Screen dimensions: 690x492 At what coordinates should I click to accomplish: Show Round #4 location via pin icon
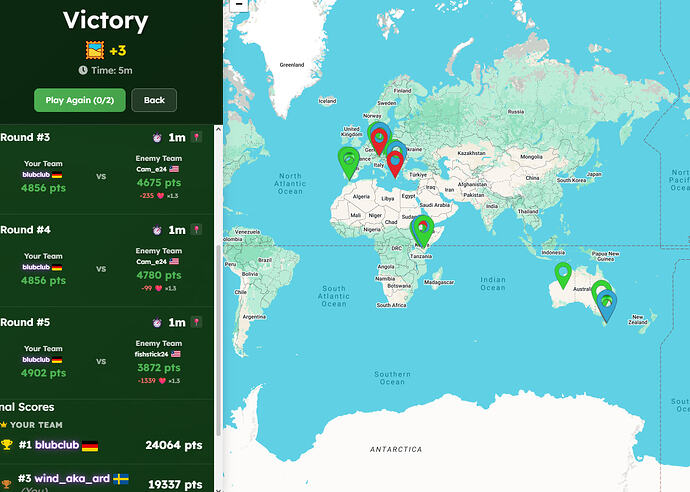pos(197,230)
